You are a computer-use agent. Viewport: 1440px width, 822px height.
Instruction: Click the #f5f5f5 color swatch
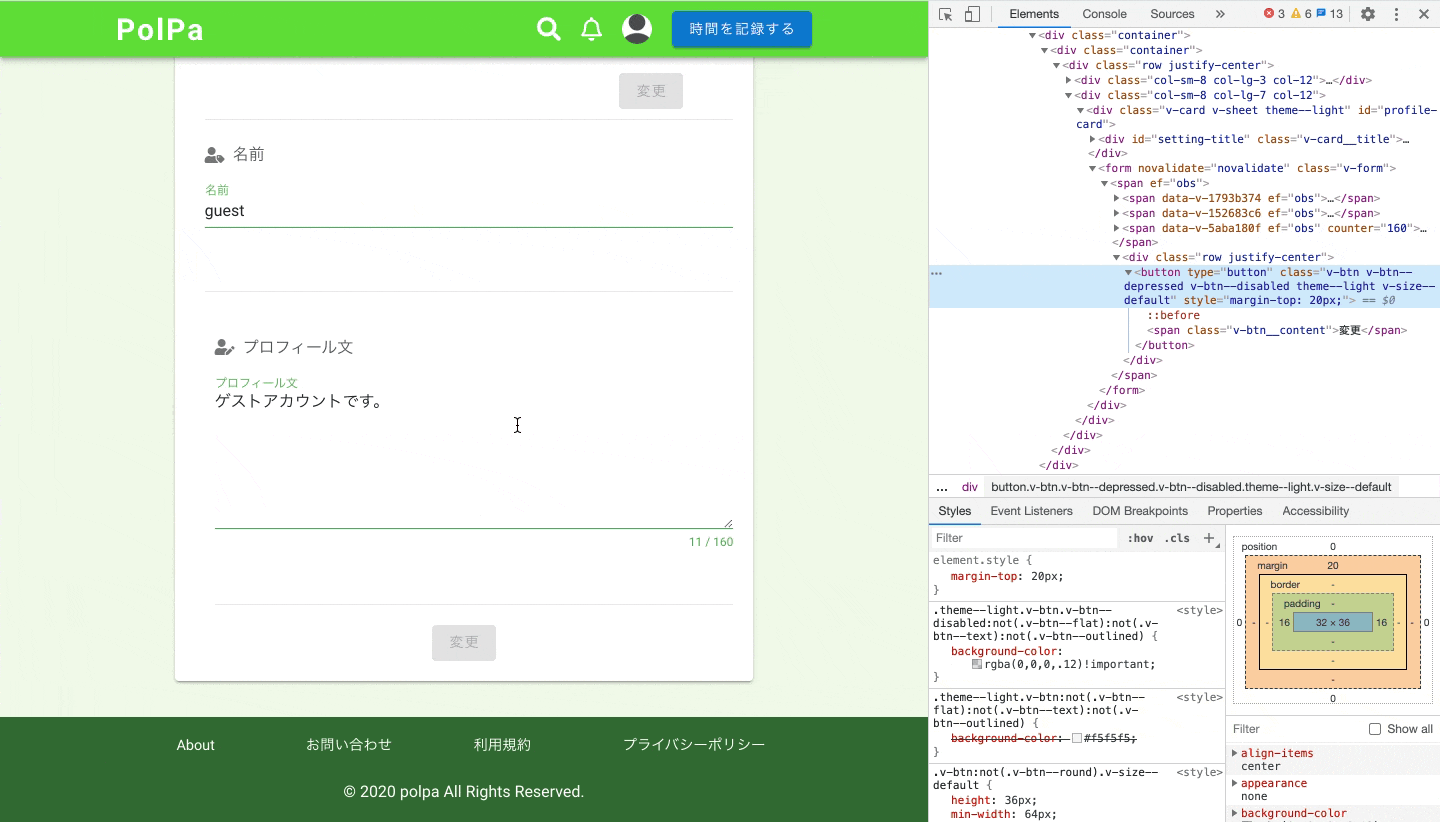coord(1077,738)
